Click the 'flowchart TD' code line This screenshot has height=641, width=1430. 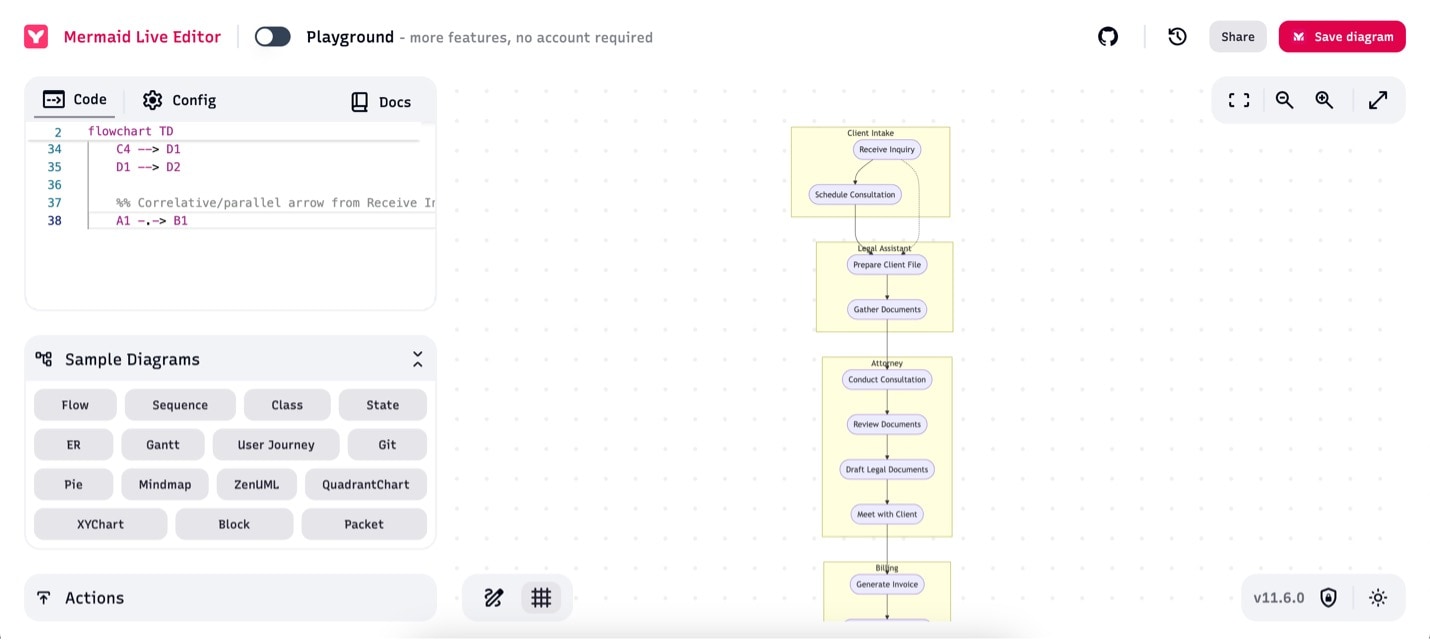click(131, 131)
